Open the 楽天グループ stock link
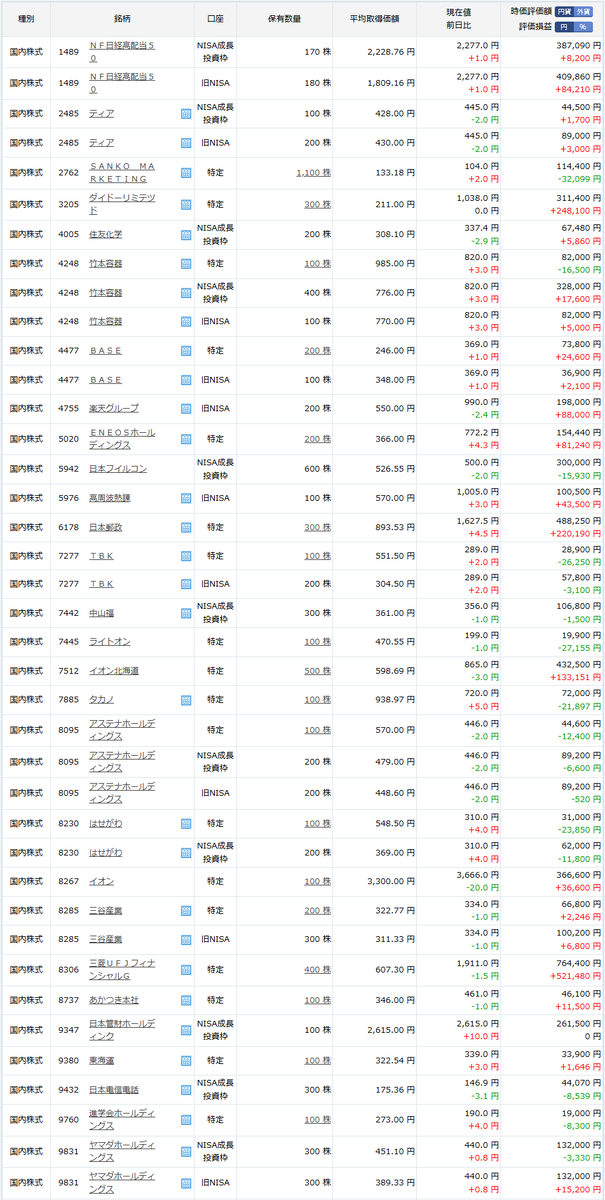605x1200 pixels. (114, 409)
